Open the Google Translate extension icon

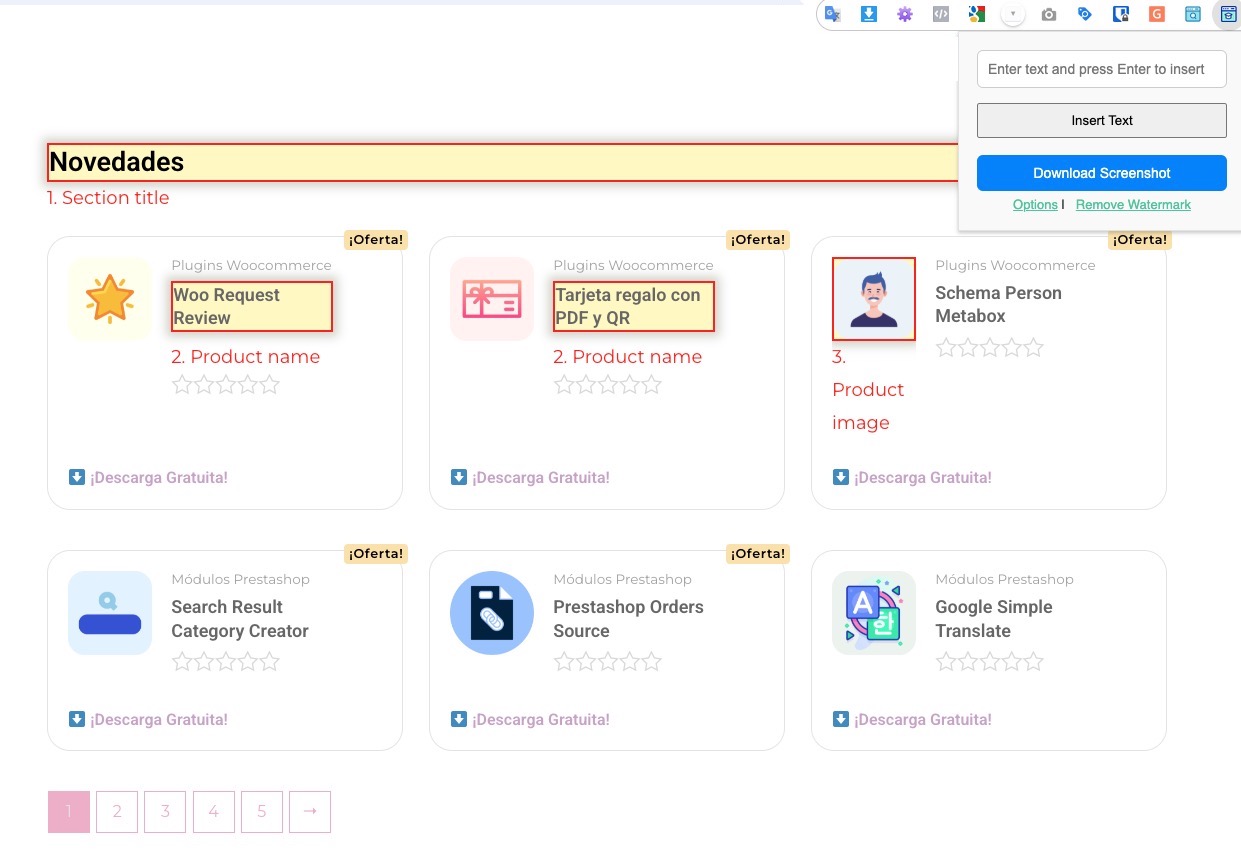click(x=832, y=14)
